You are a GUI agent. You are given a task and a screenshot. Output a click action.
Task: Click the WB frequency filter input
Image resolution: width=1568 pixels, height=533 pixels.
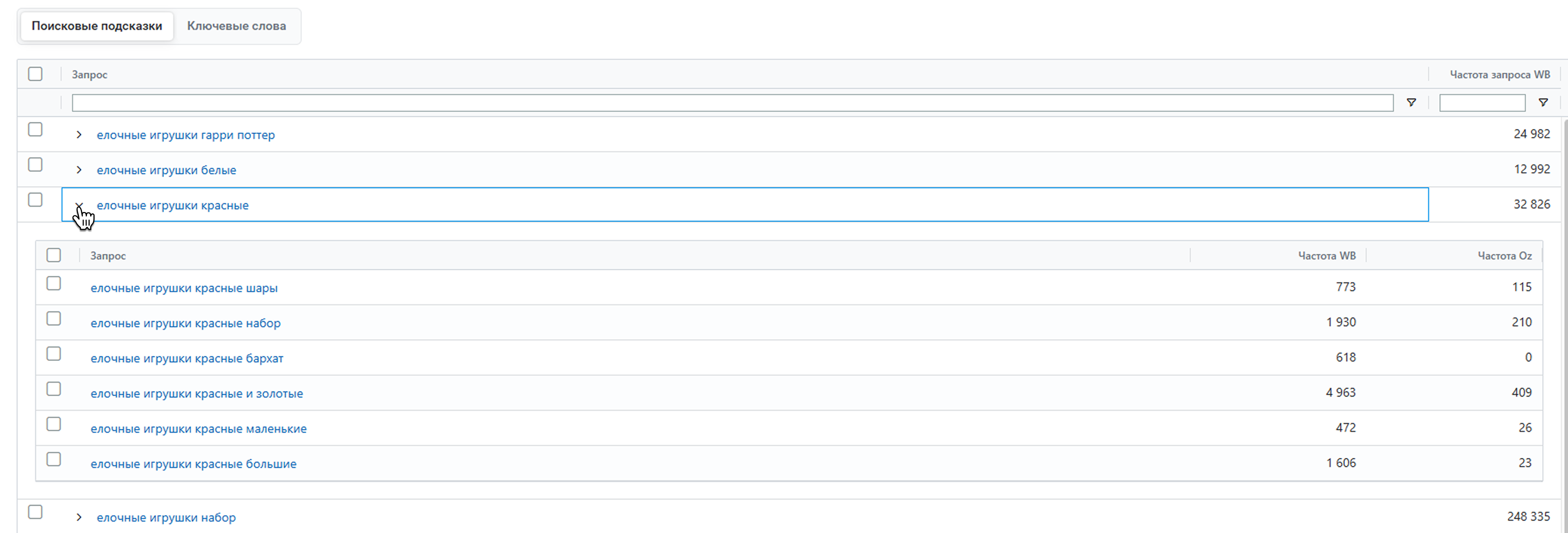click(x=1481, y=103)
